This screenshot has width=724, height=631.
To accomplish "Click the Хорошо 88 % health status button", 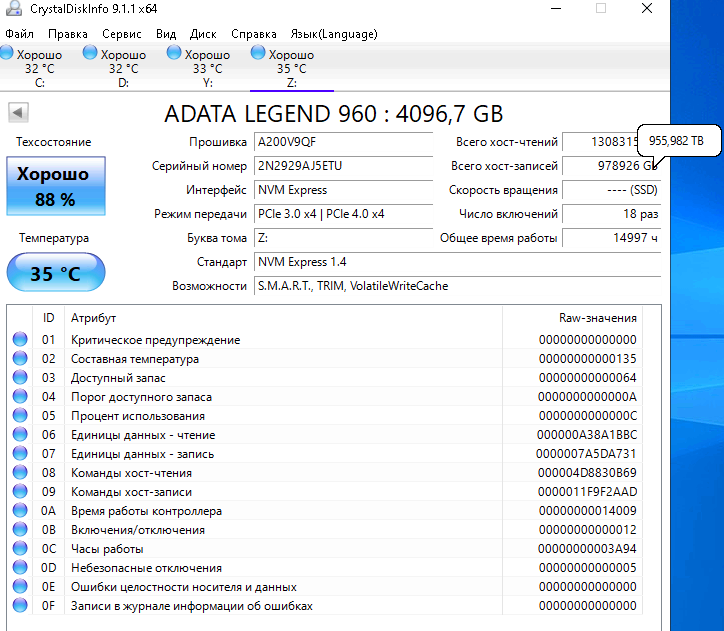I will 56,186.
